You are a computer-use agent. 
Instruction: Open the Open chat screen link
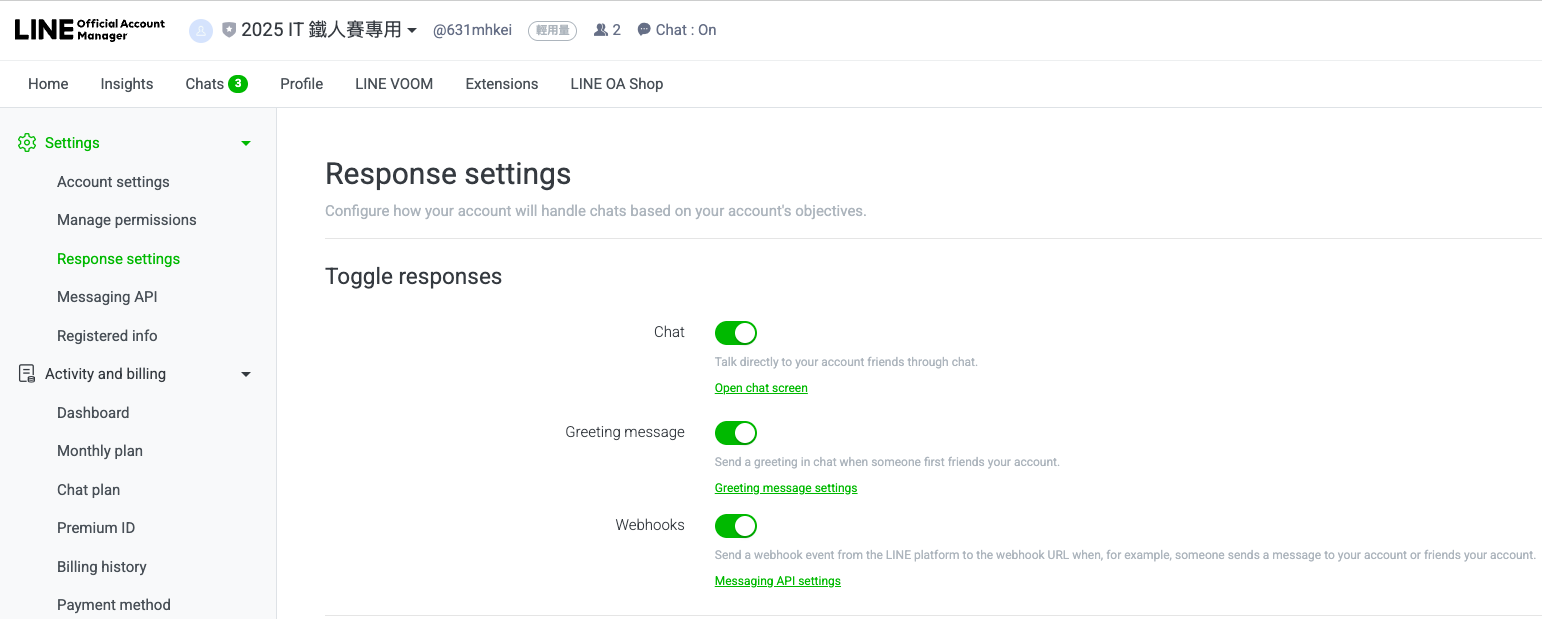[x=761, y=388]
